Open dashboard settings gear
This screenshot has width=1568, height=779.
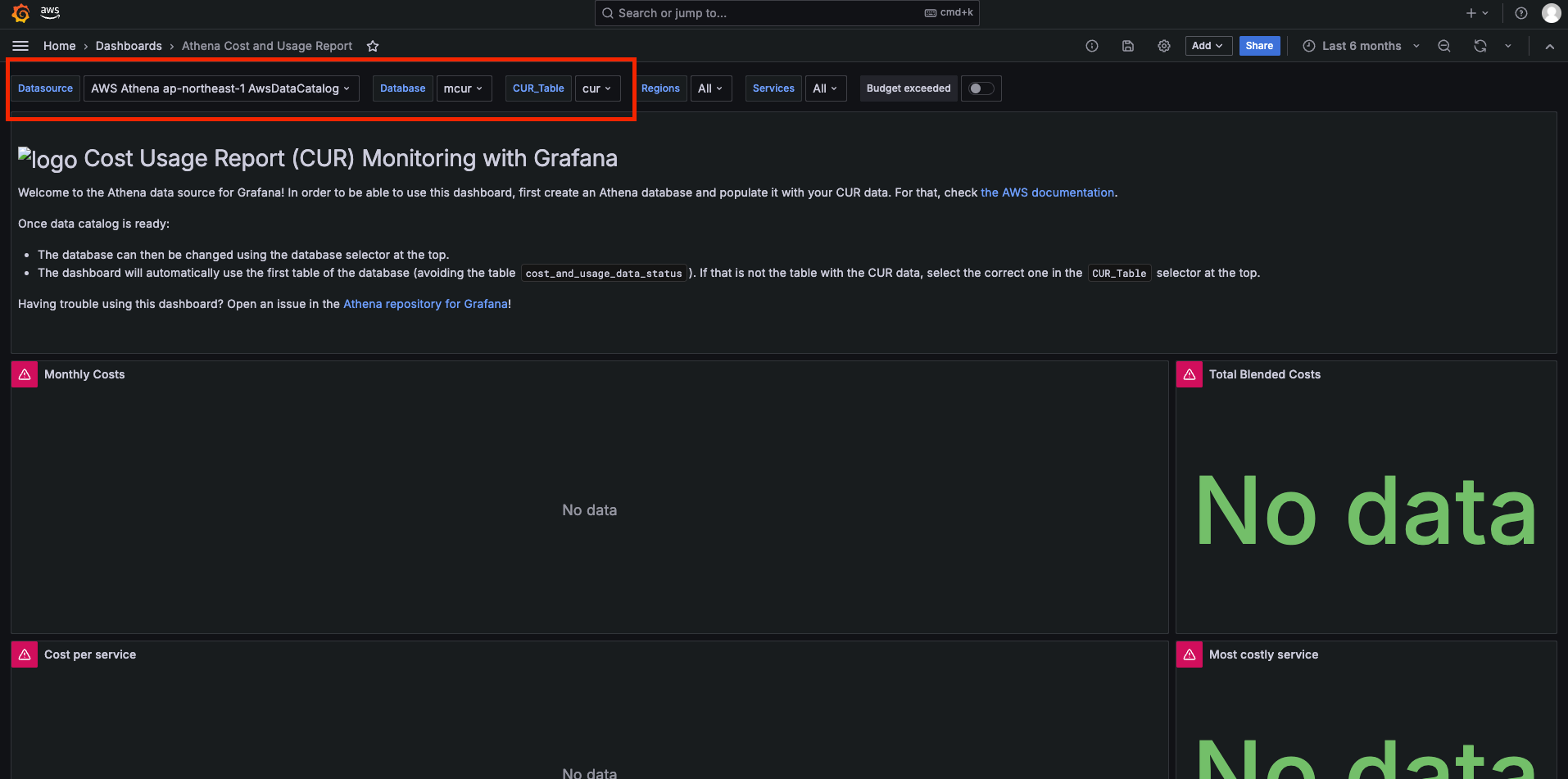[1164, 46]
